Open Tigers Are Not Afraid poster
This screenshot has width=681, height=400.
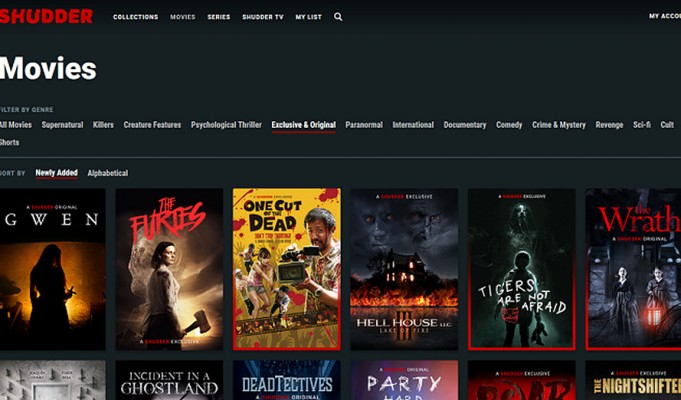point(522,269)
